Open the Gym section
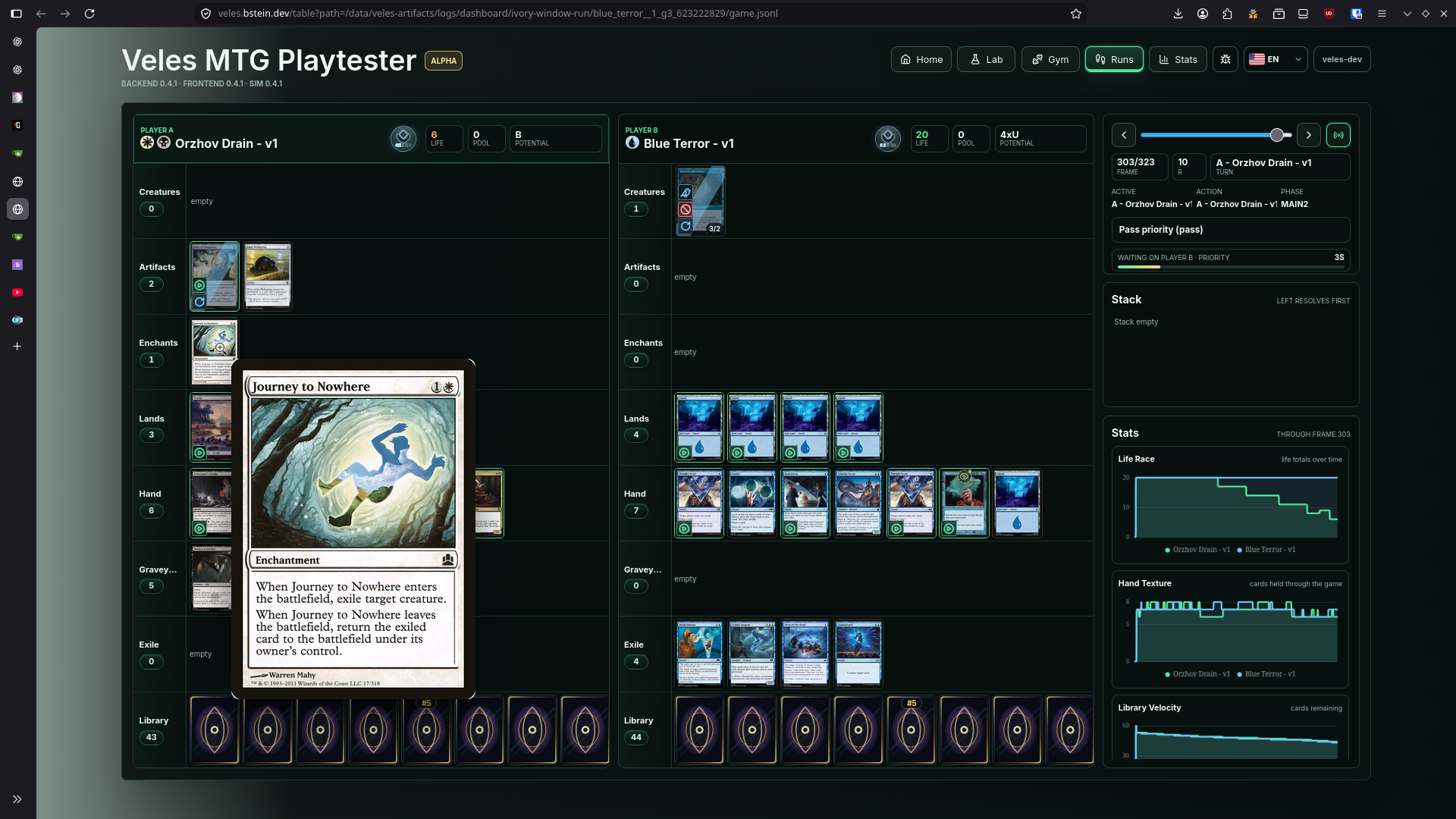The image size is (1456, 819). [1050, 59]
